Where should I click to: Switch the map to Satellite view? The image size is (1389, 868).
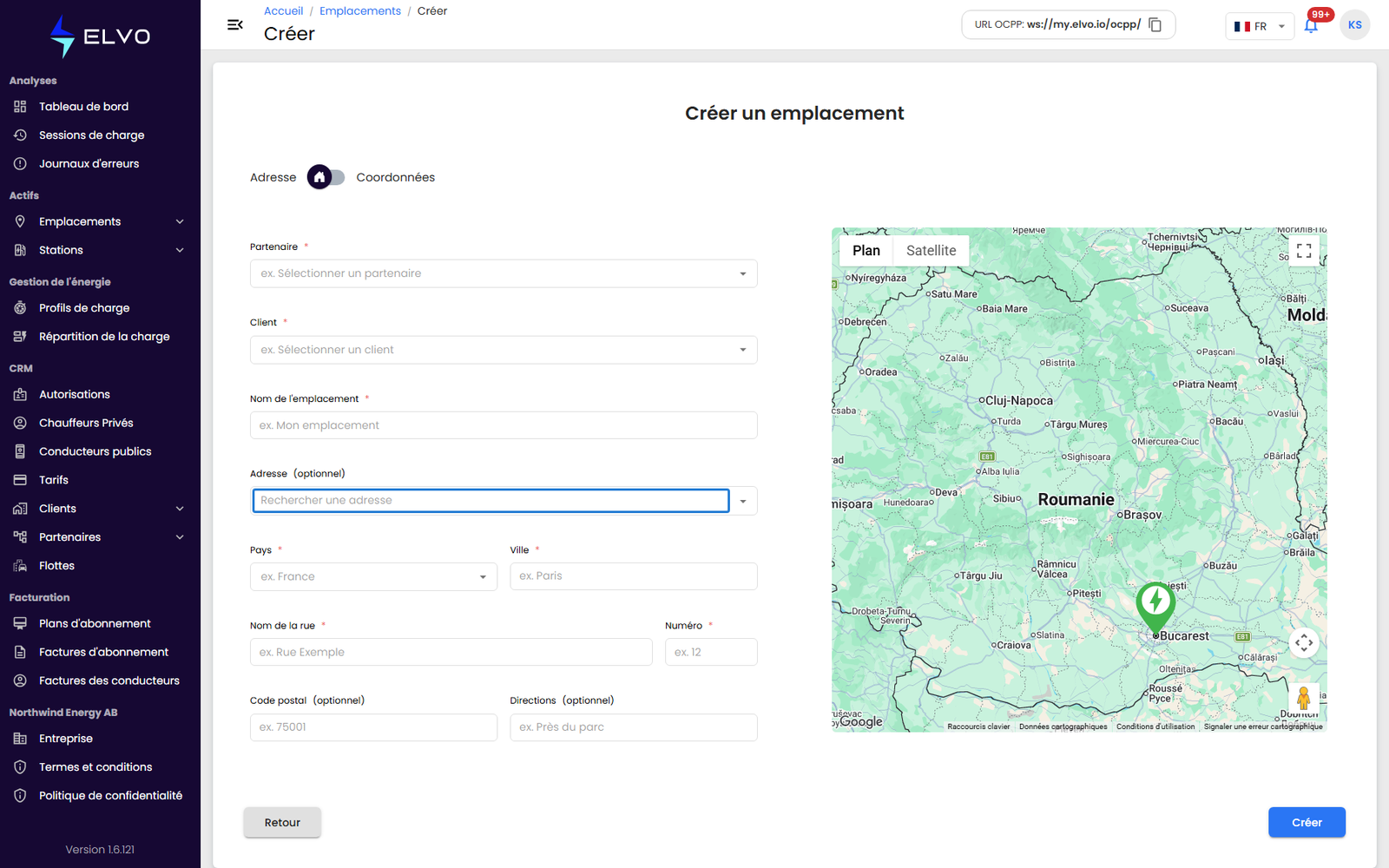coord(931,251)
